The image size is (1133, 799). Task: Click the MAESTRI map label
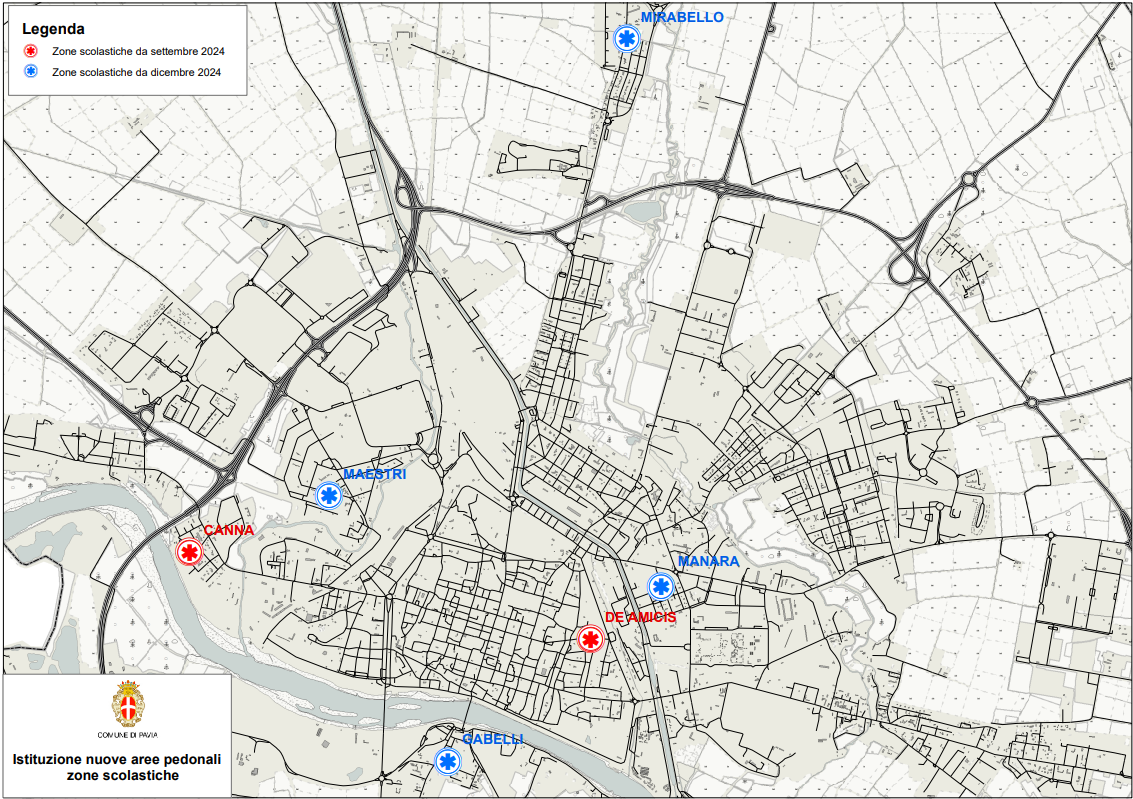(374, 474)
